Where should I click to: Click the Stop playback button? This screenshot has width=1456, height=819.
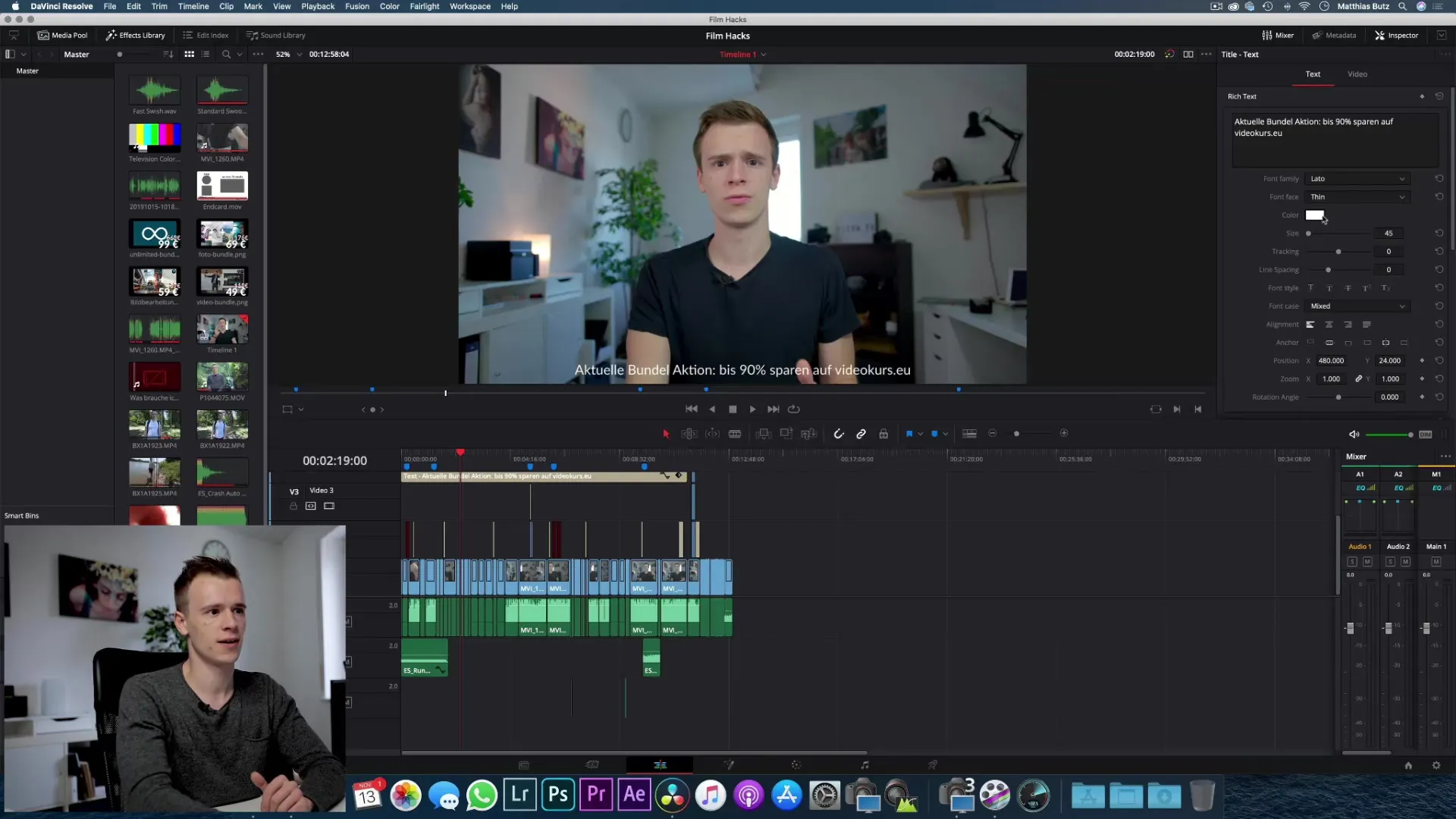click(733, 409)
